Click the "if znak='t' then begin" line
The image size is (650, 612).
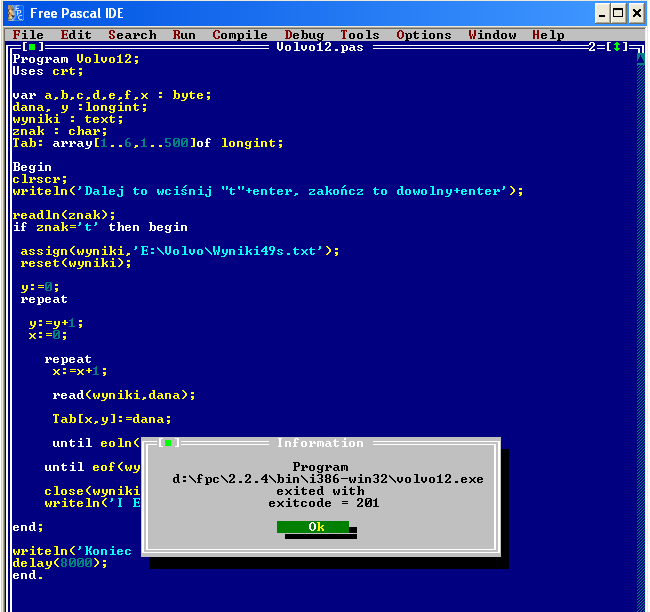coord(100,227)
